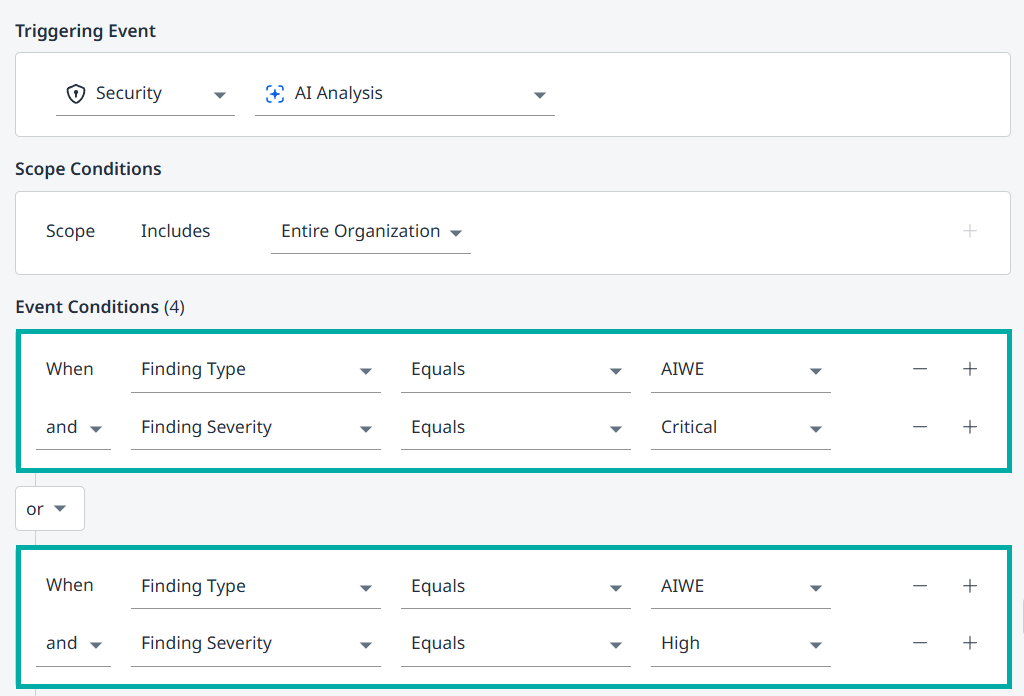The image size is (1024, 696).
Task: Click the disabled plus icon in the Scope row
Action: point(969,231)
